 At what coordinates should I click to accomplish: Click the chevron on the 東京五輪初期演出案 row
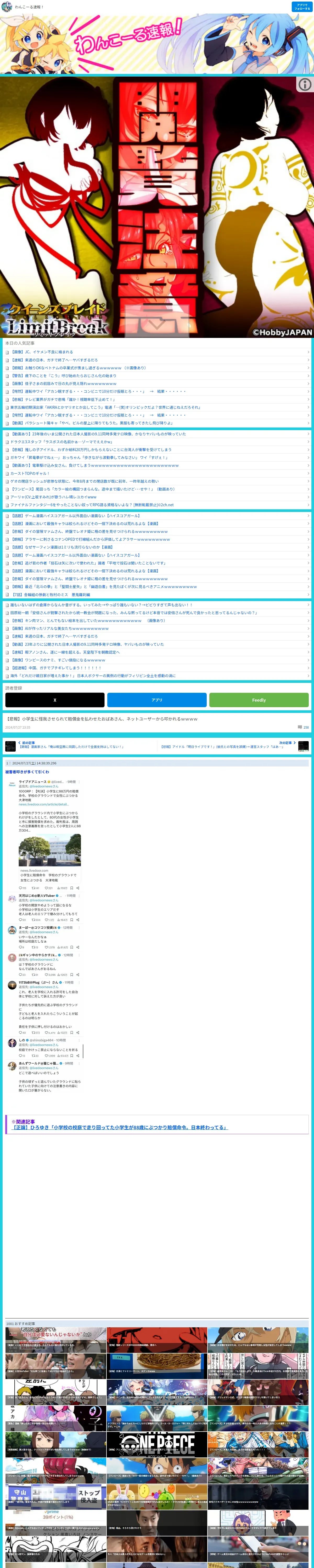point(308,407)
